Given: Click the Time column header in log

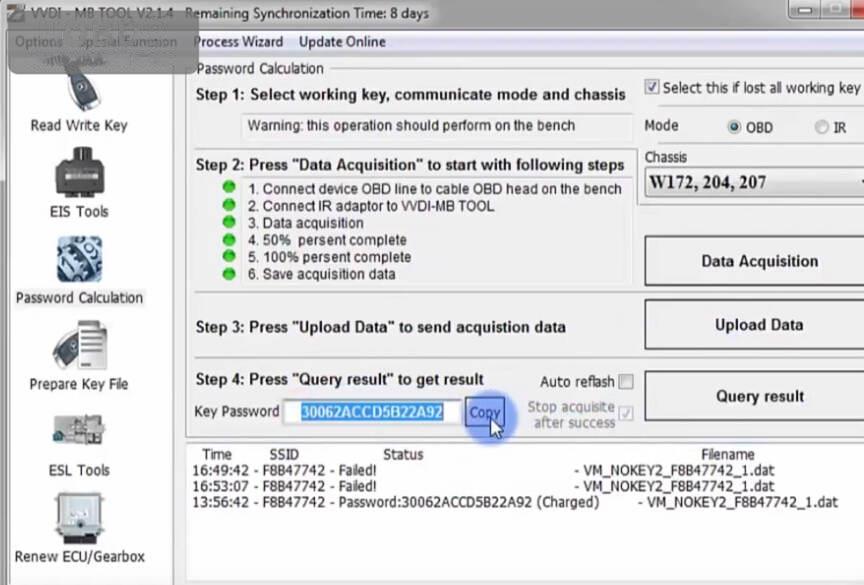Looking at the screenshot, I should (217, 454).
